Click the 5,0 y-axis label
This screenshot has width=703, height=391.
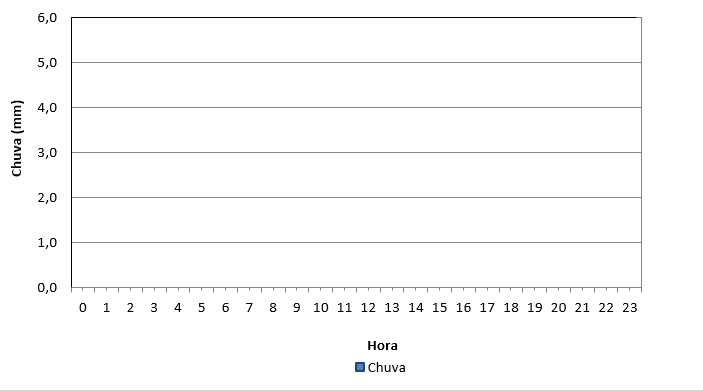(x=48, y=63)
